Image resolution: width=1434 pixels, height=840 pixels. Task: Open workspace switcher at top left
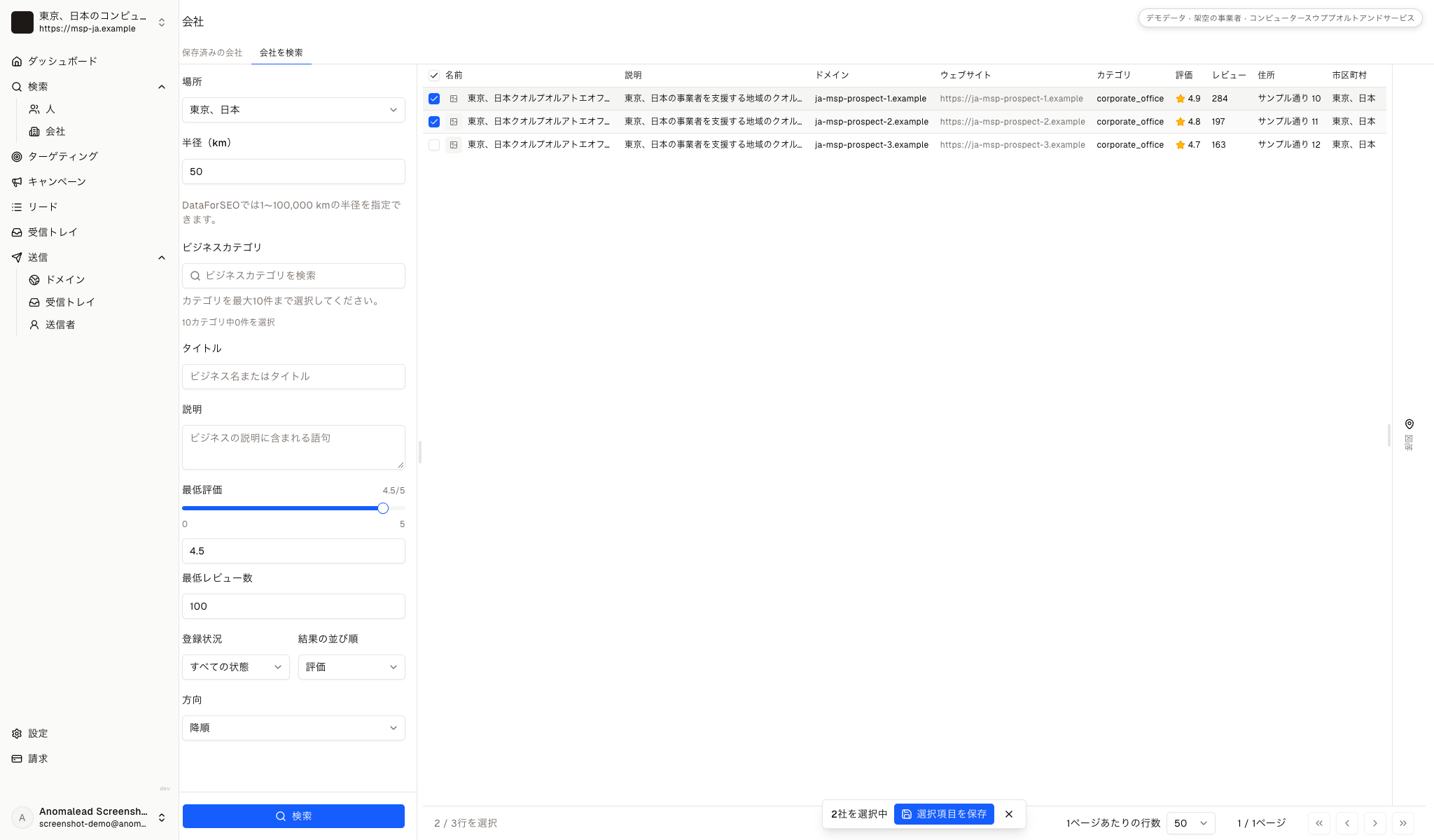[x=89, y=22]
